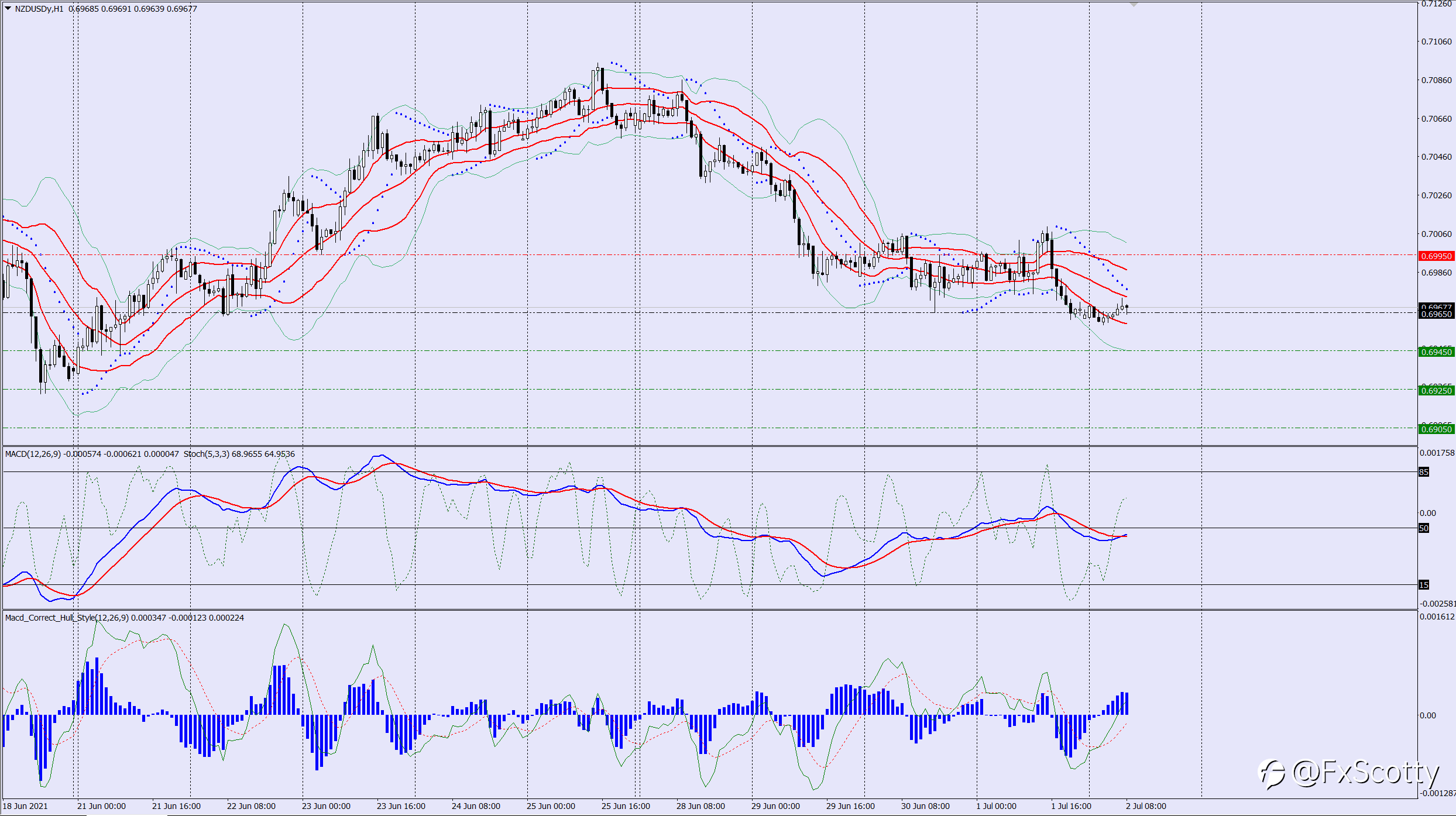This screenshot has width=1456, height=816.
Task: Click the OHLC values 0.69685 0.69691 0.69639 0.69677
Action: click(x=133, y=9)
